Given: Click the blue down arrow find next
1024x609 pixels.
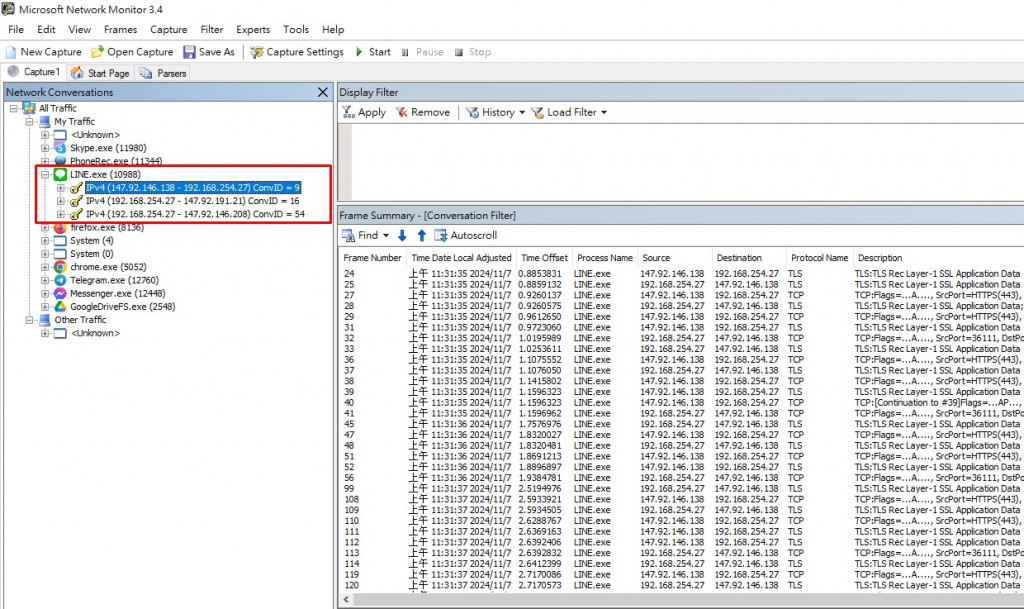Looking at the screenshot, I should [x=402, y=236].
